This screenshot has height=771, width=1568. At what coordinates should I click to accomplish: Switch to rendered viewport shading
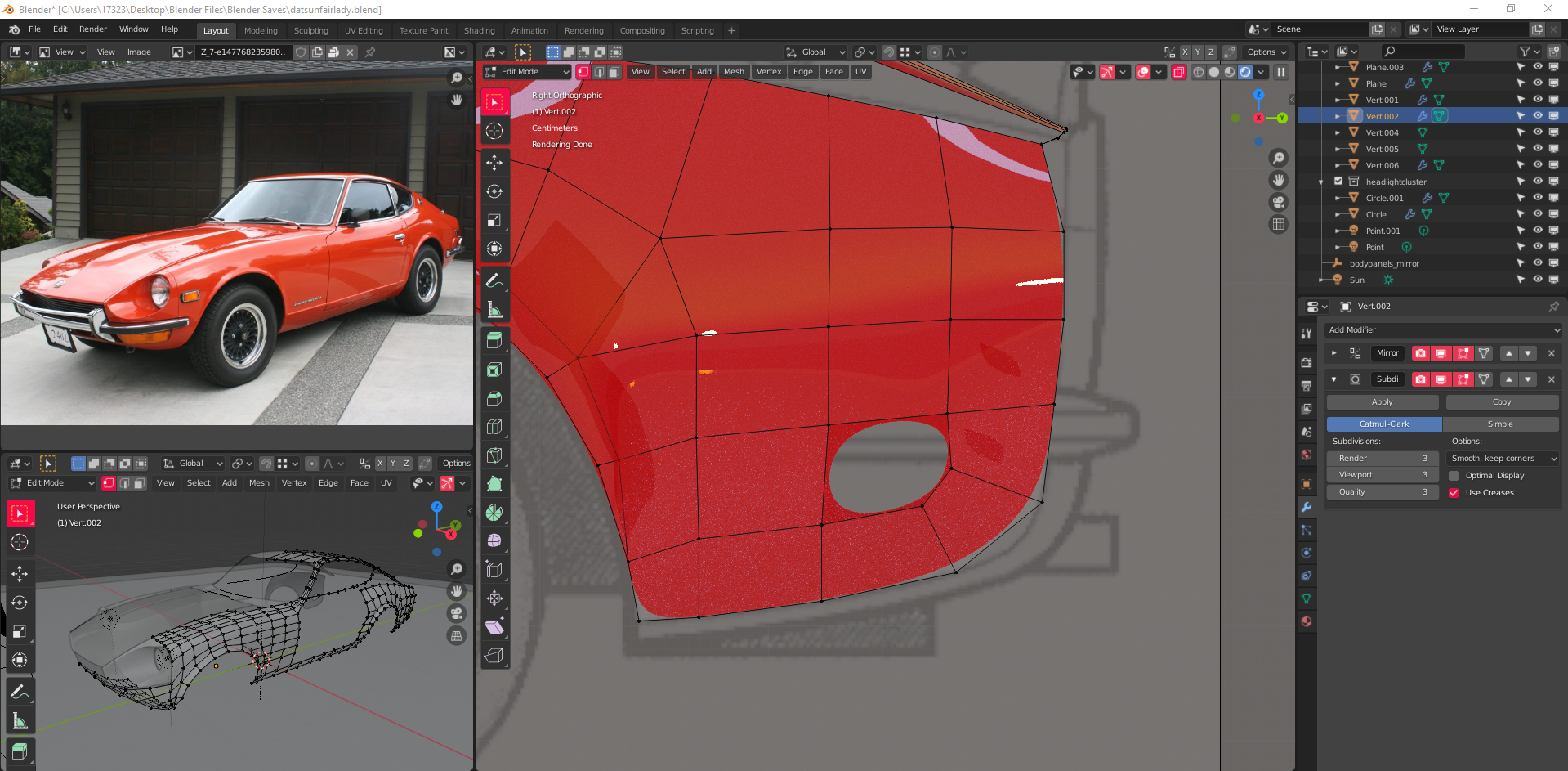click(1245, 72)
